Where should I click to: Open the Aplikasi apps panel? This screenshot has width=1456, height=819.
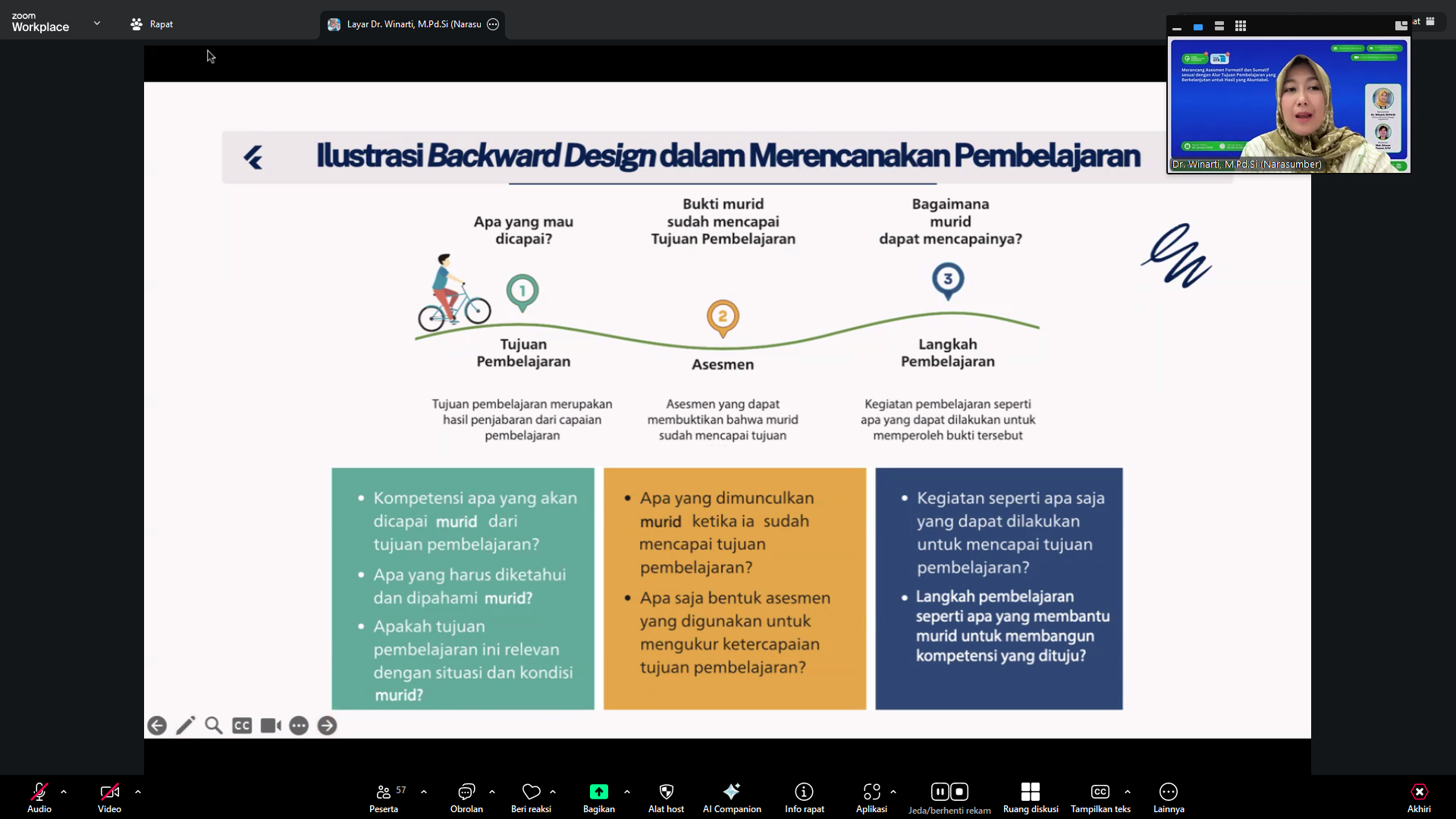(871, 797)
